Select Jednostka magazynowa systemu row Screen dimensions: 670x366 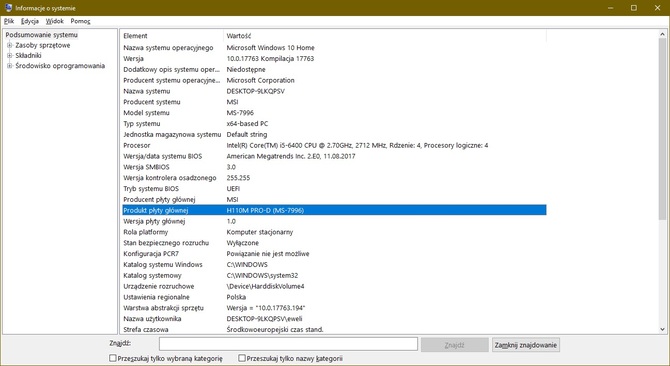coord(334,135)
